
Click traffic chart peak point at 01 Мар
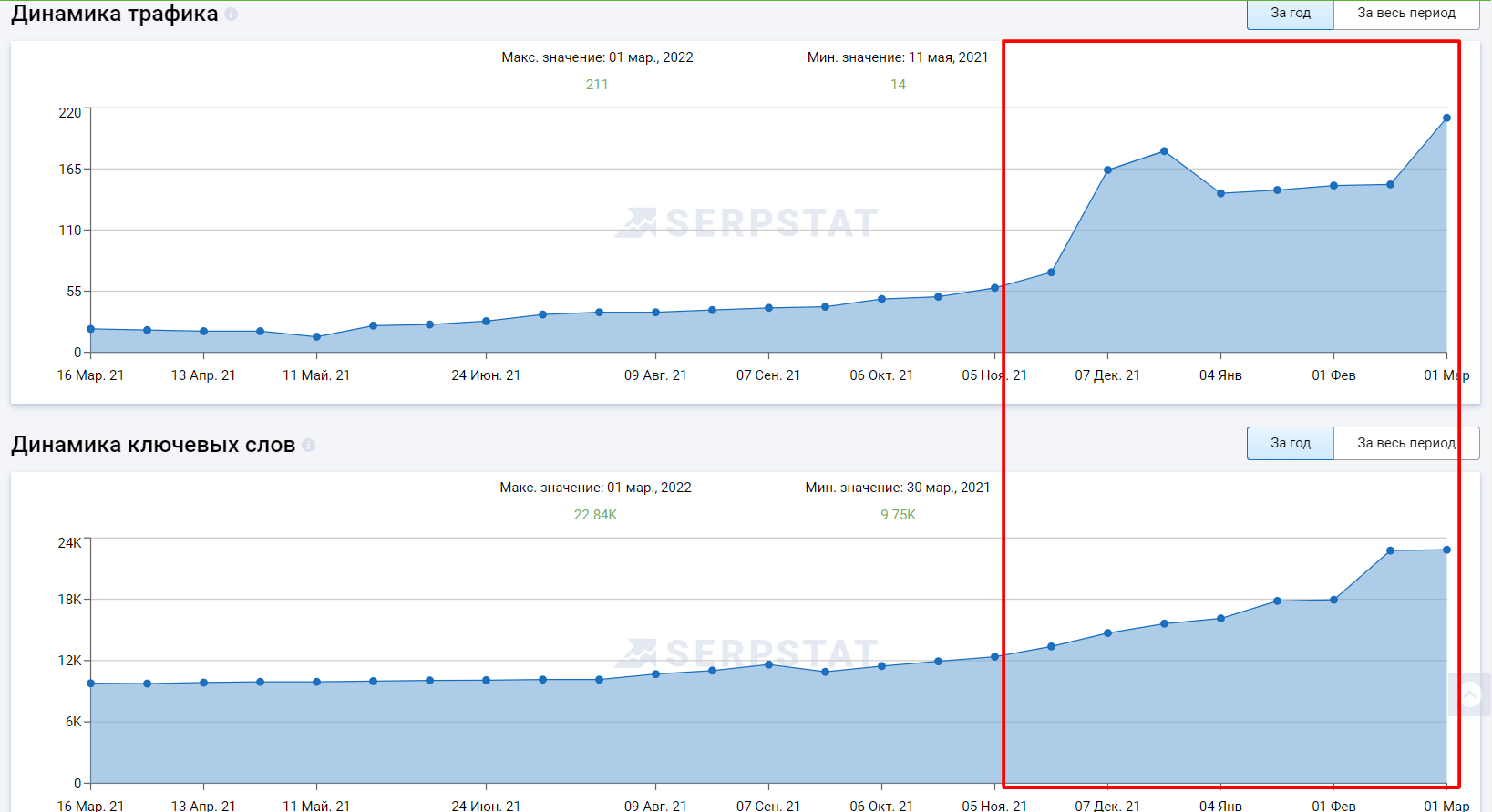(1446, 118)
